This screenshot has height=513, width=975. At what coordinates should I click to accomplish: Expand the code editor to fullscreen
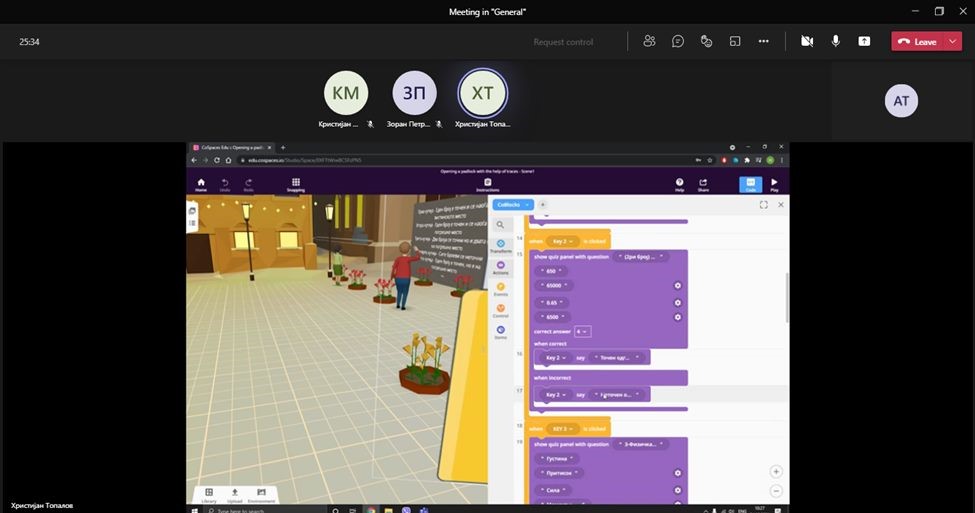(764, 205)
